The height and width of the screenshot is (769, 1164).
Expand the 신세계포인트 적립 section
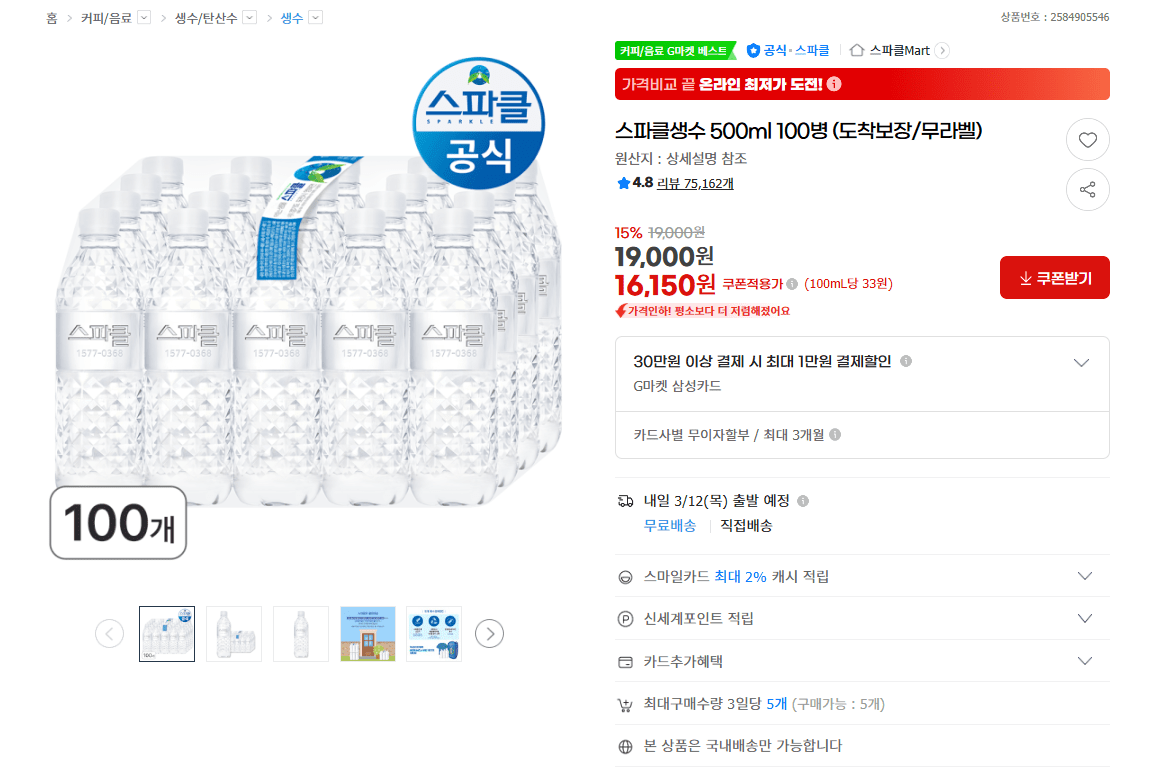1084,618
